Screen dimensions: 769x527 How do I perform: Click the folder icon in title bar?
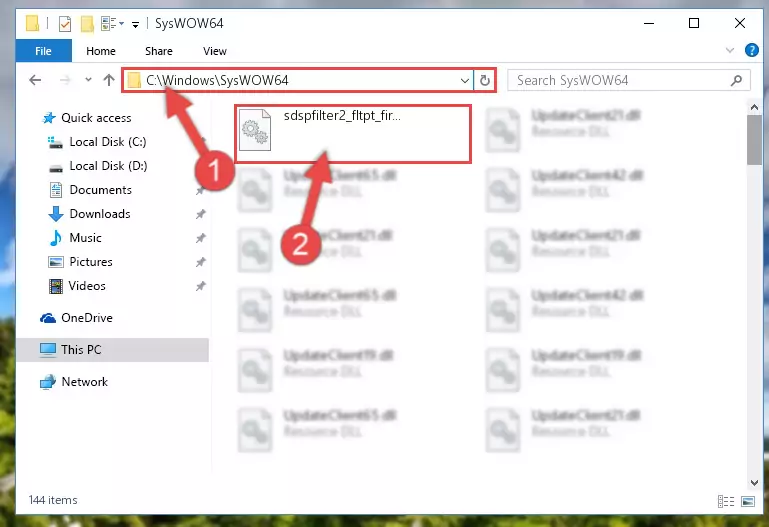pos(32,23)
